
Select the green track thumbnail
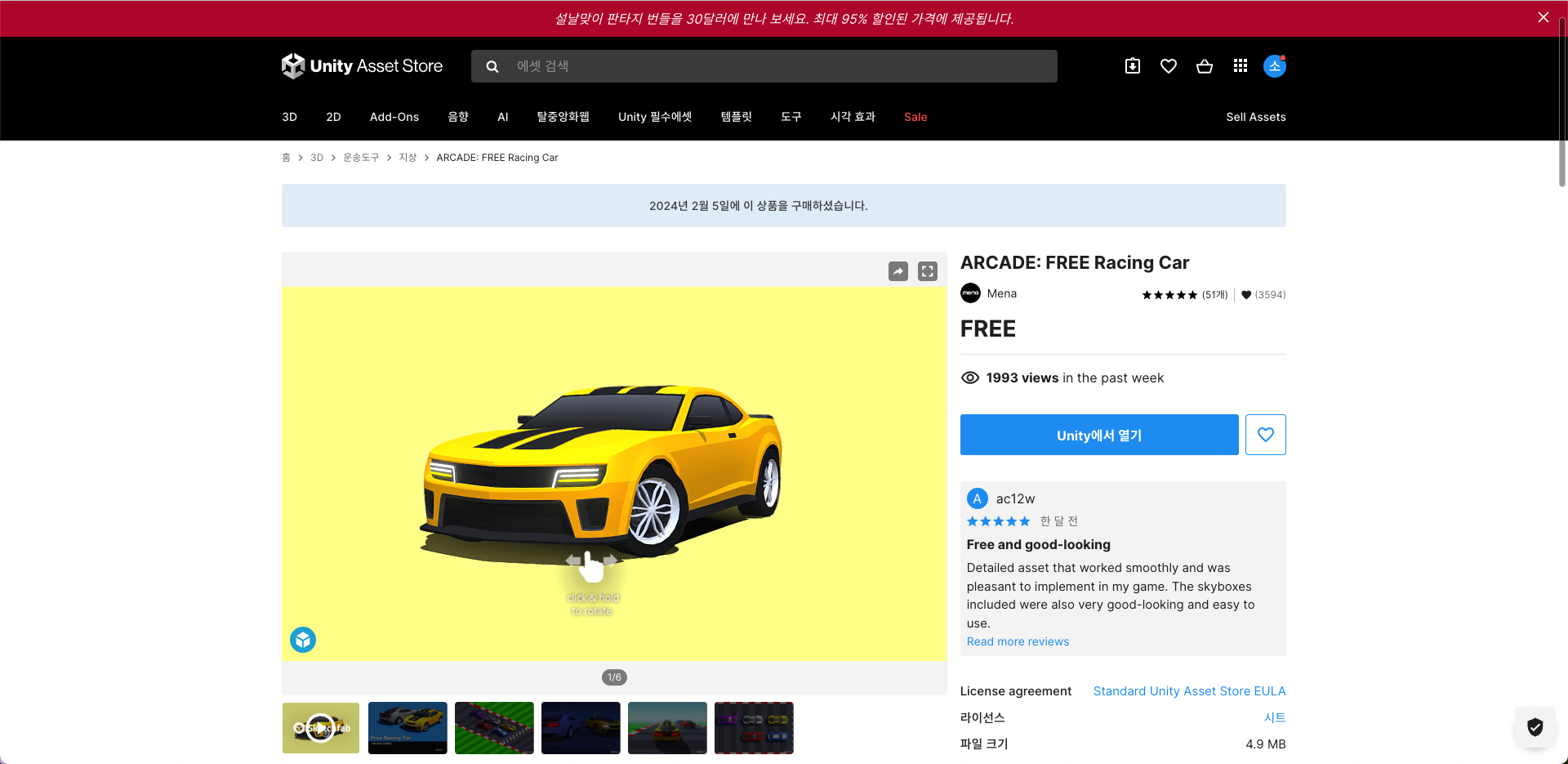click(x=494, y=728)
